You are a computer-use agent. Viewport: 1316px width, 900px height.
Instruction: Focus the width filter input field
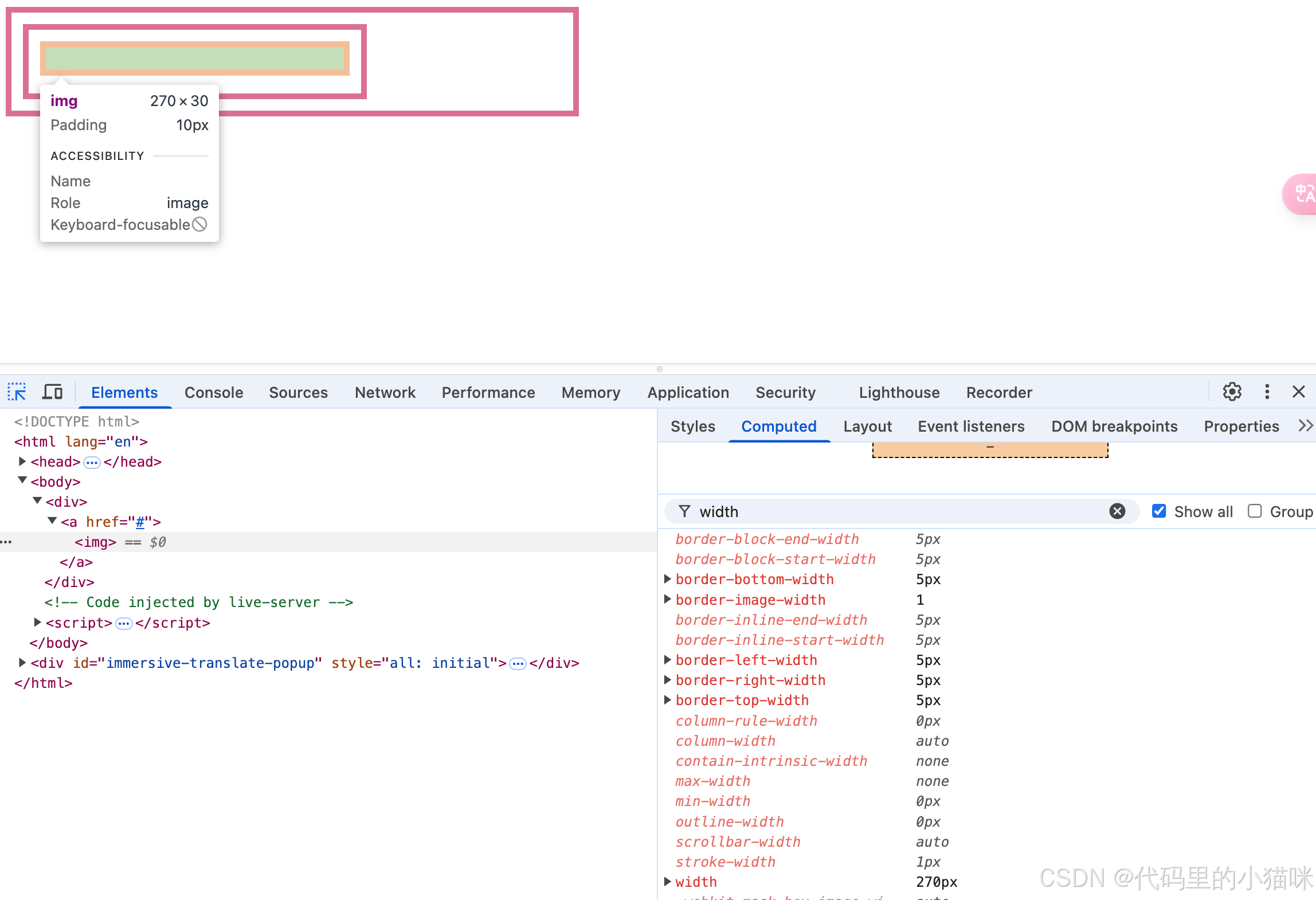(x=894, y=511)
